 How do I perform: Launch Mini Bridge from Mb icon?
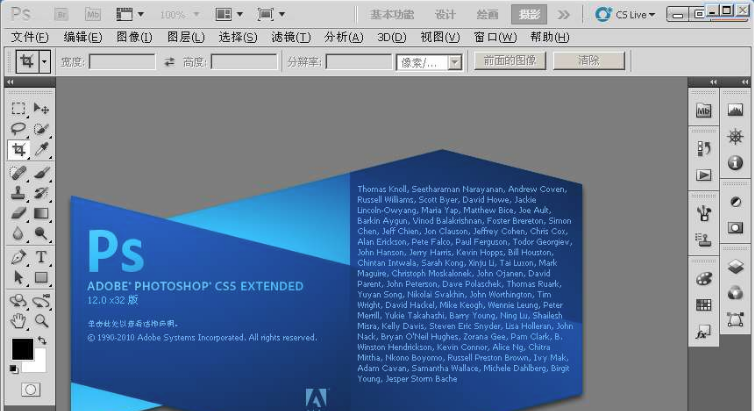point(93,14)
